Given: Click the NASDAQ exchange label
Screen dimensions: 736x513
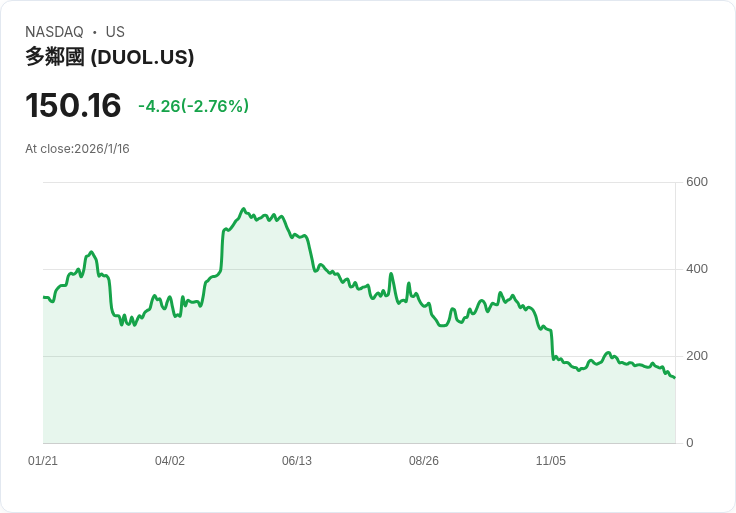Looking at the screenshot, I should coord(54,32).
